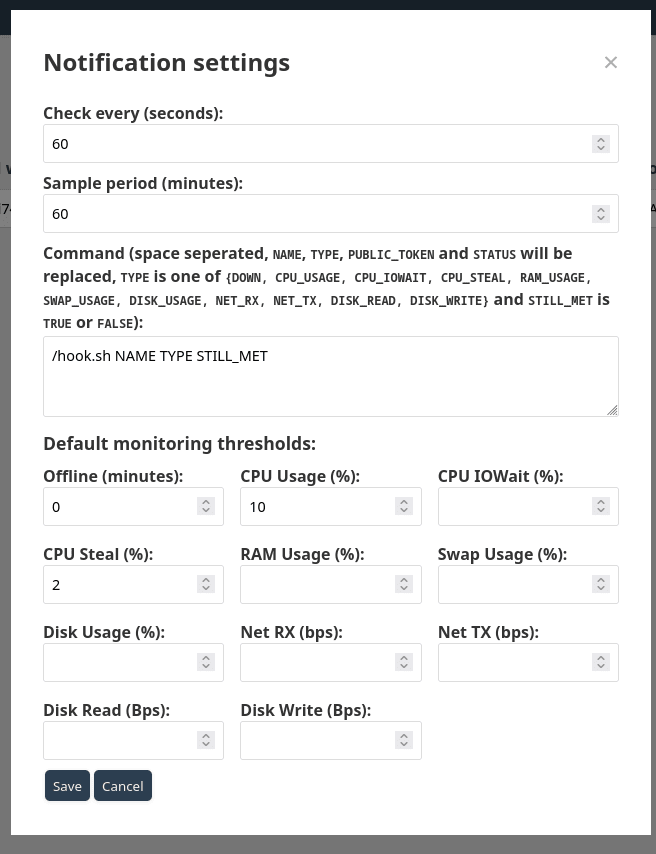Click the Net TX stepper arrows
The image size is (656, 854).
tap(600, 662)
